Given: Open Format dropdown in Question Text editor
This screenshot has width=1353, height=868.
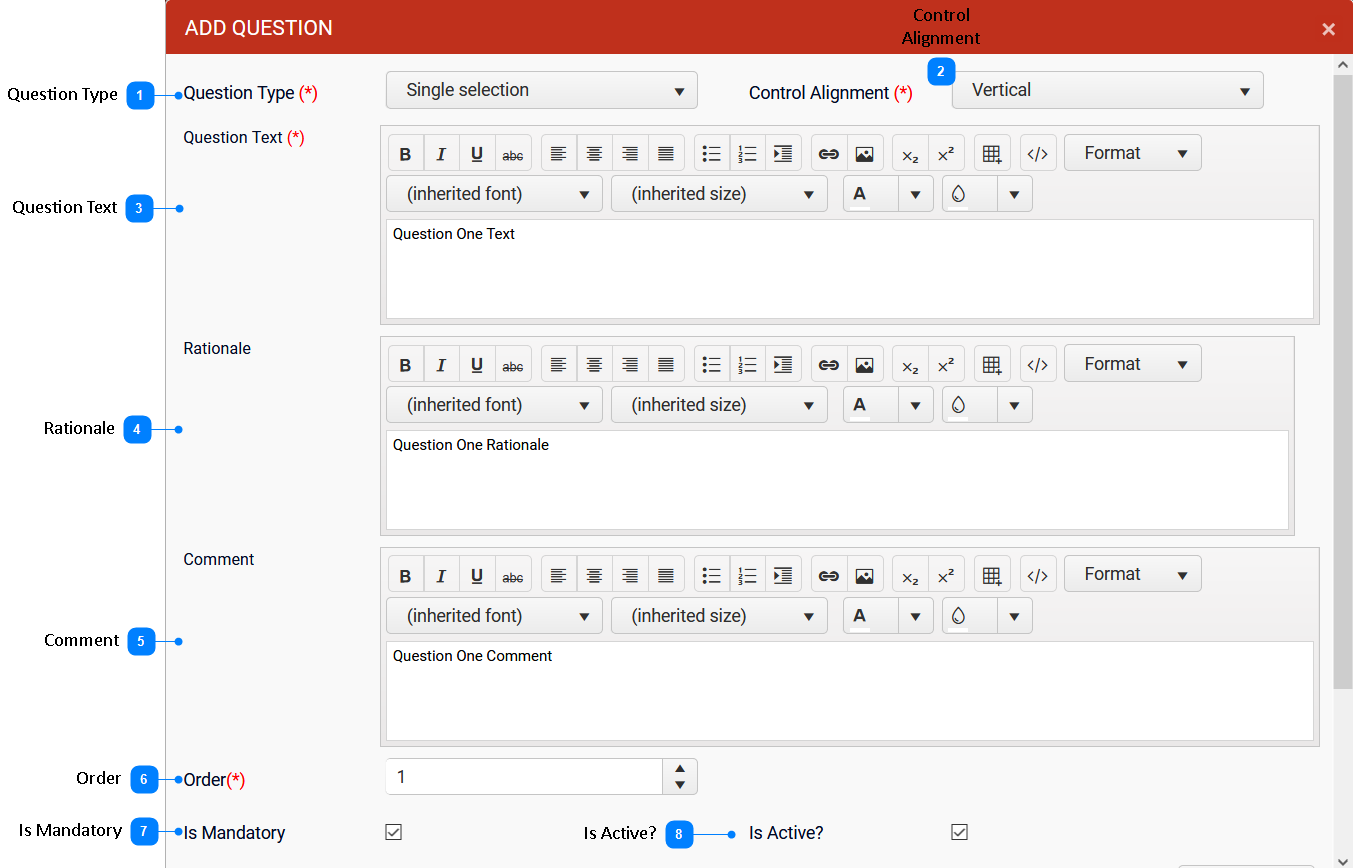Looking at the screenshot, I should coord(1132,153).
